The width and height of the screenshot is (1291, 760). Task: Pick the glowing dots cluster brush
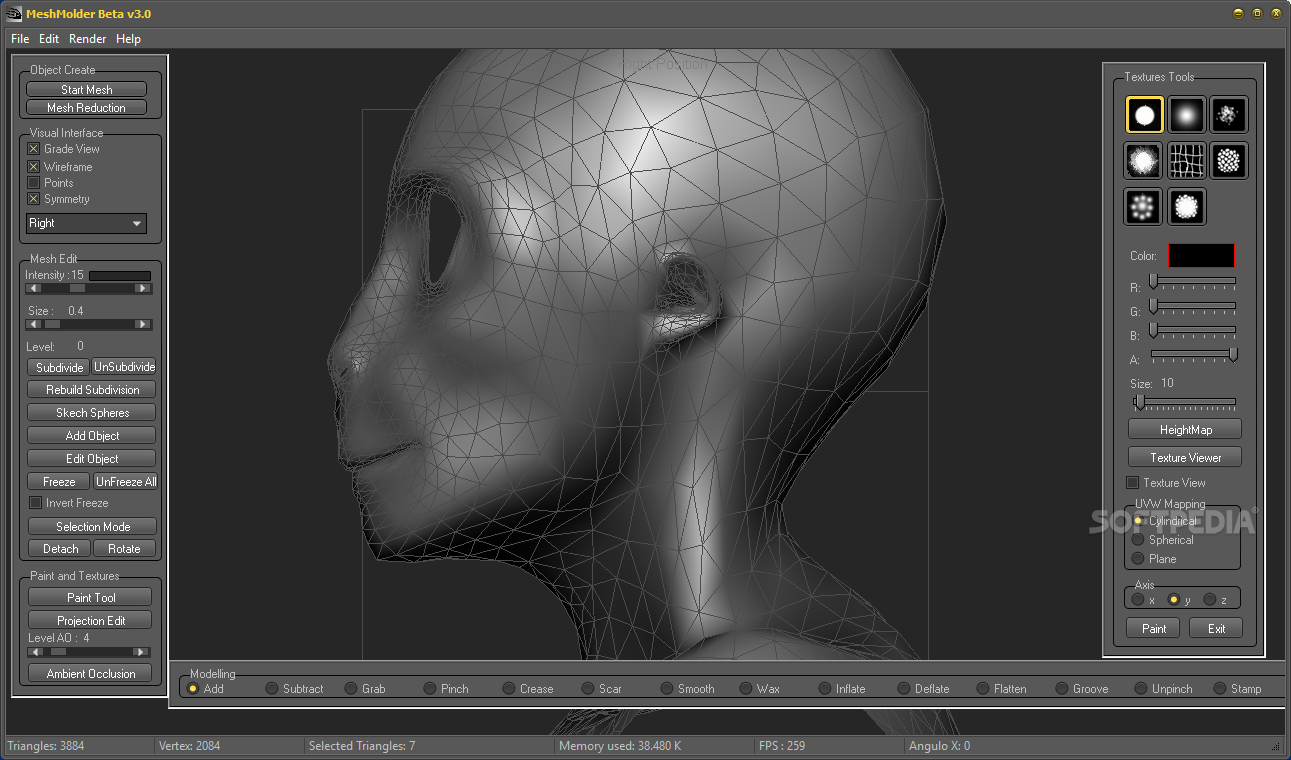pos(1143,206)
